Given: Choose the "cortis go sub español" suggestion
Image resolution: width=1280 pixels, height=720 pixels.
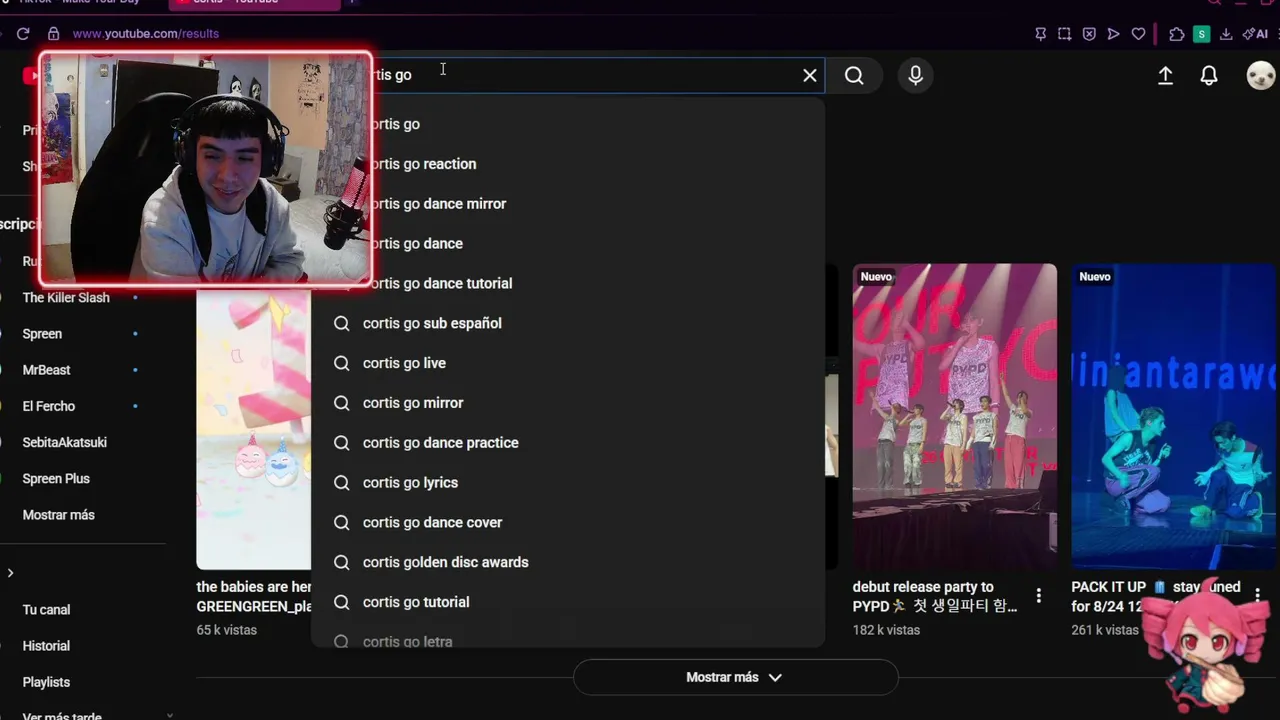Looking at the screenshot, I should tap(568, 323).
